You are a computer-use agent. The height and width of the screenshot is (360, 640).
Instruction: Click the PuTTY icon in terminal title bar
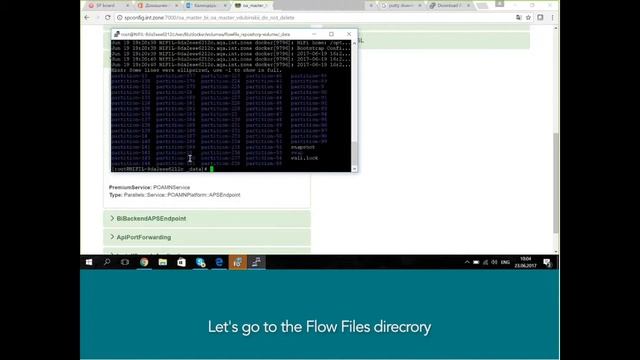pos(117,34)
